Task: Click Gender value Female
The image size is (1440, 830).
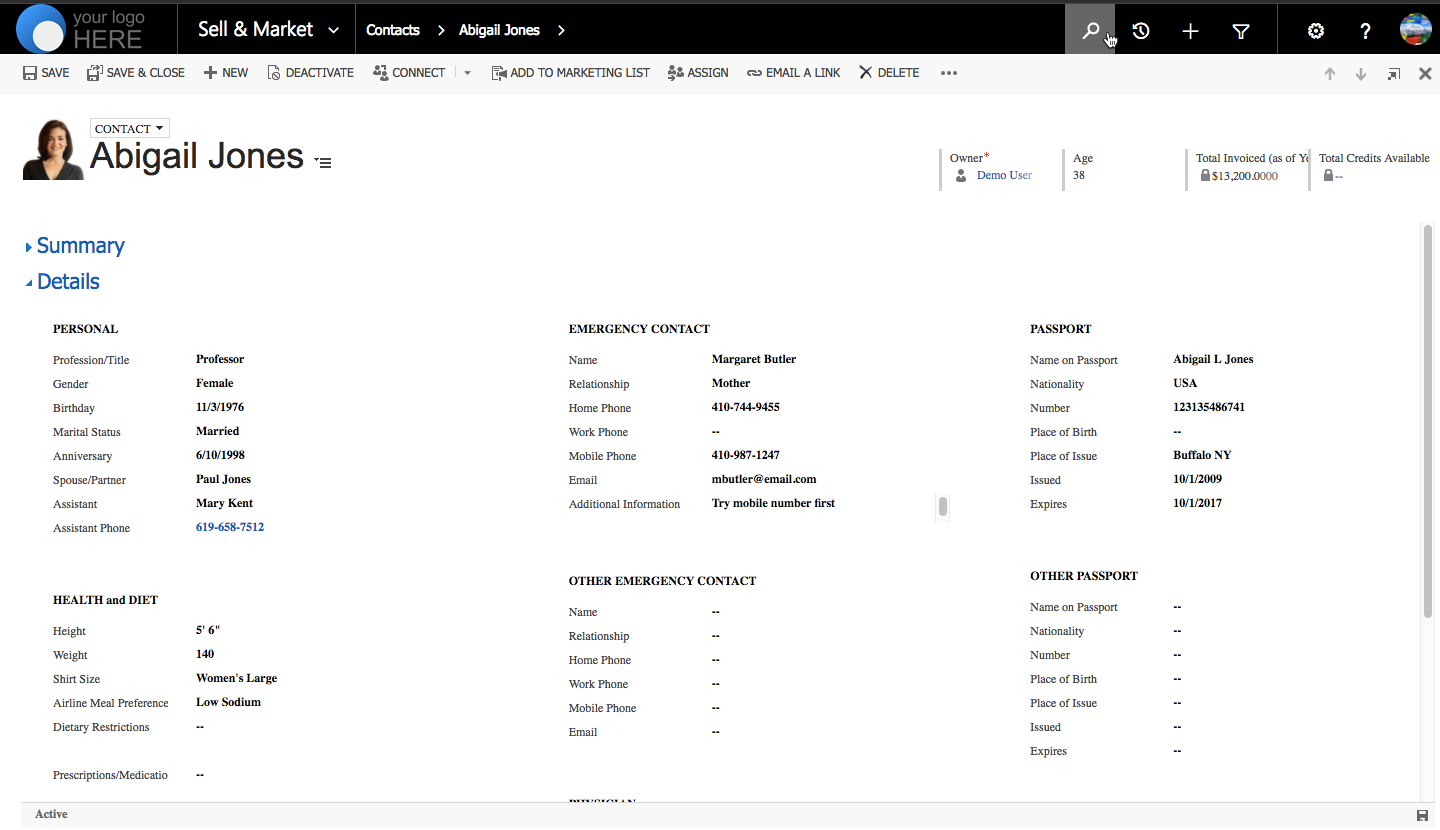Action: (215, 383)
